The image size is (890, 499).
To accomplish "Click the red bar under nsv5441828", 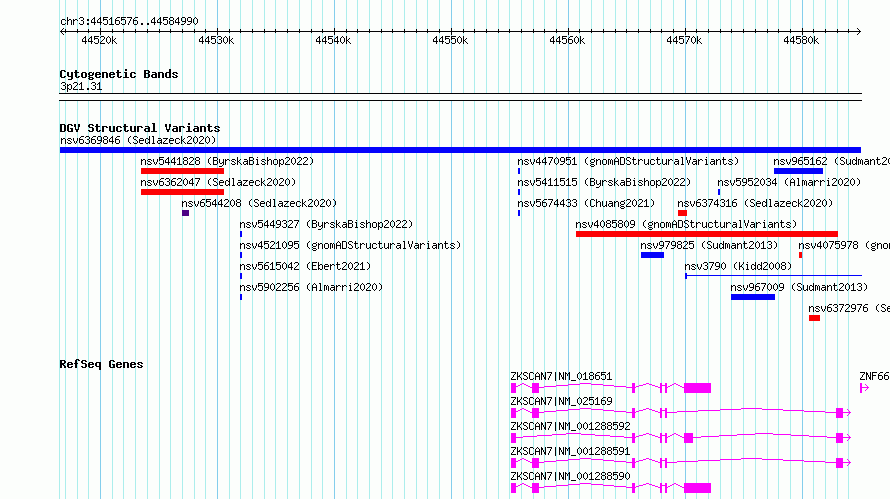I will click(182, 171).
